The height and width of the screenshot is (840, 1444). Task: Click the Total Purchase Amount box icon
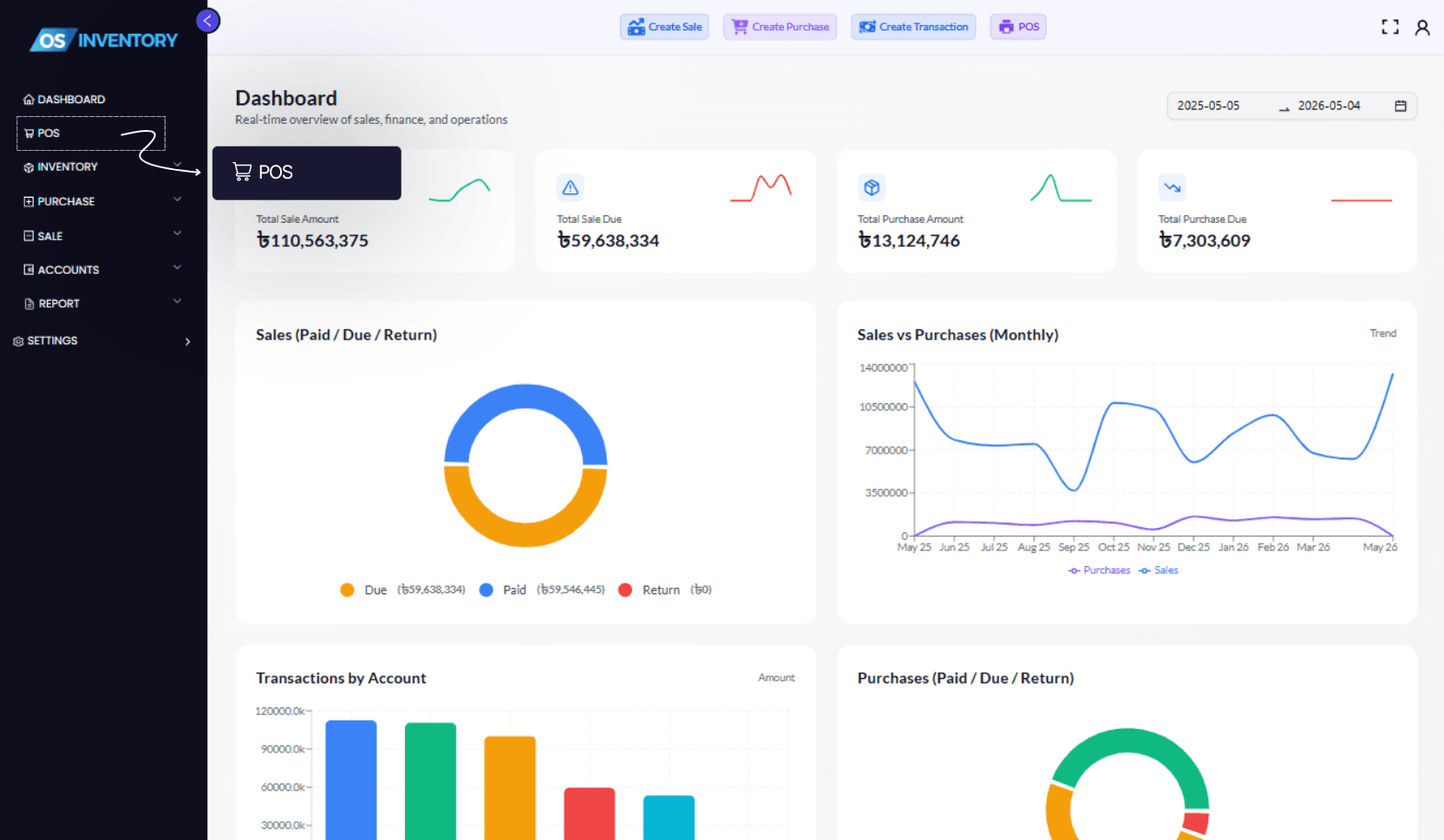(872, 187)
